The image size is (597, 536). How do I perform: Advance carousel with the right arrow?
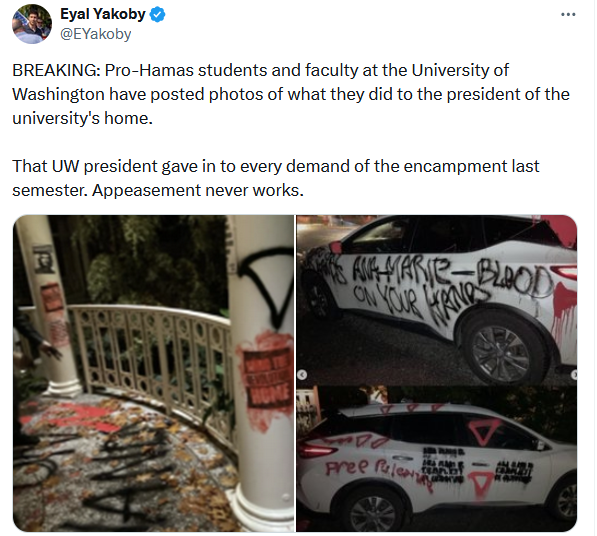click(x=574, y=375)
